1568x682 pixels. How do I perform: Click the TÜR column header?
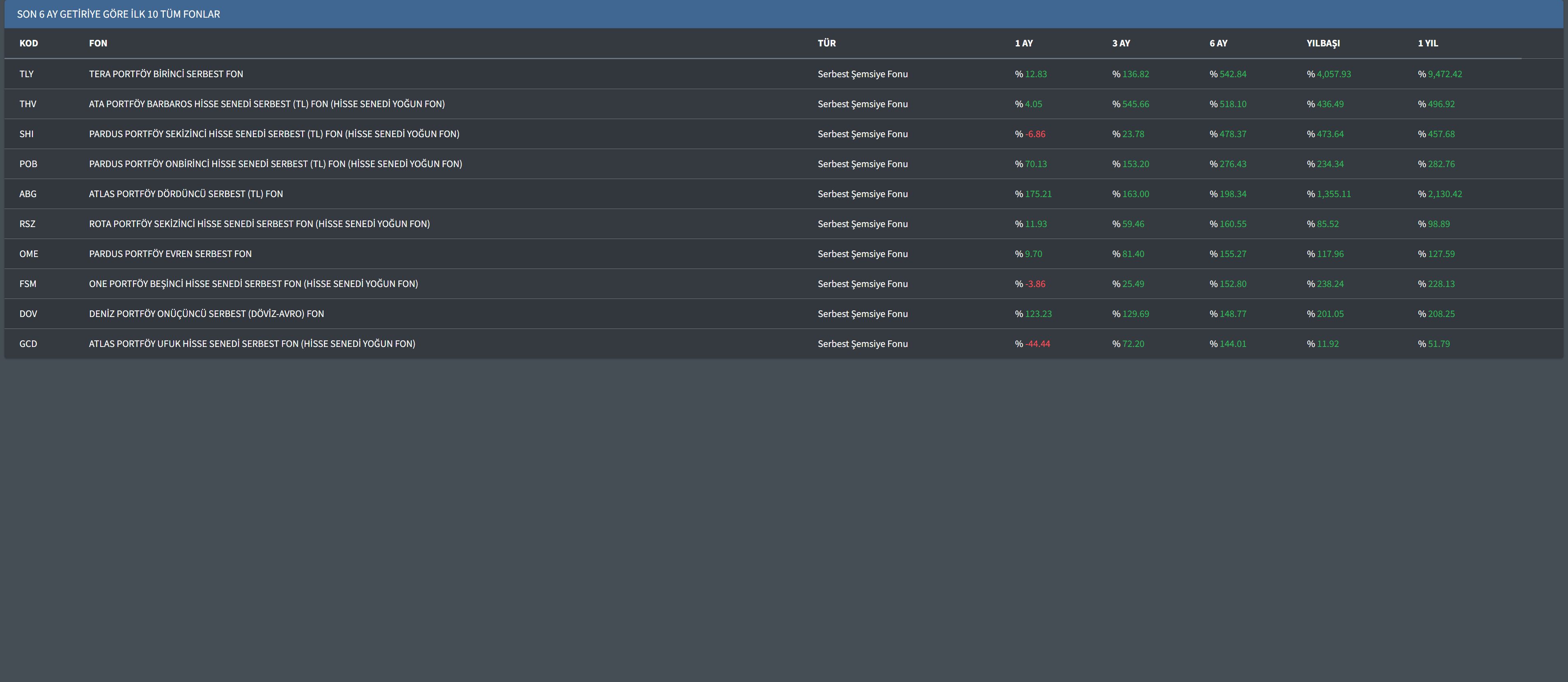pyautogui.click(x=826, y=43)
